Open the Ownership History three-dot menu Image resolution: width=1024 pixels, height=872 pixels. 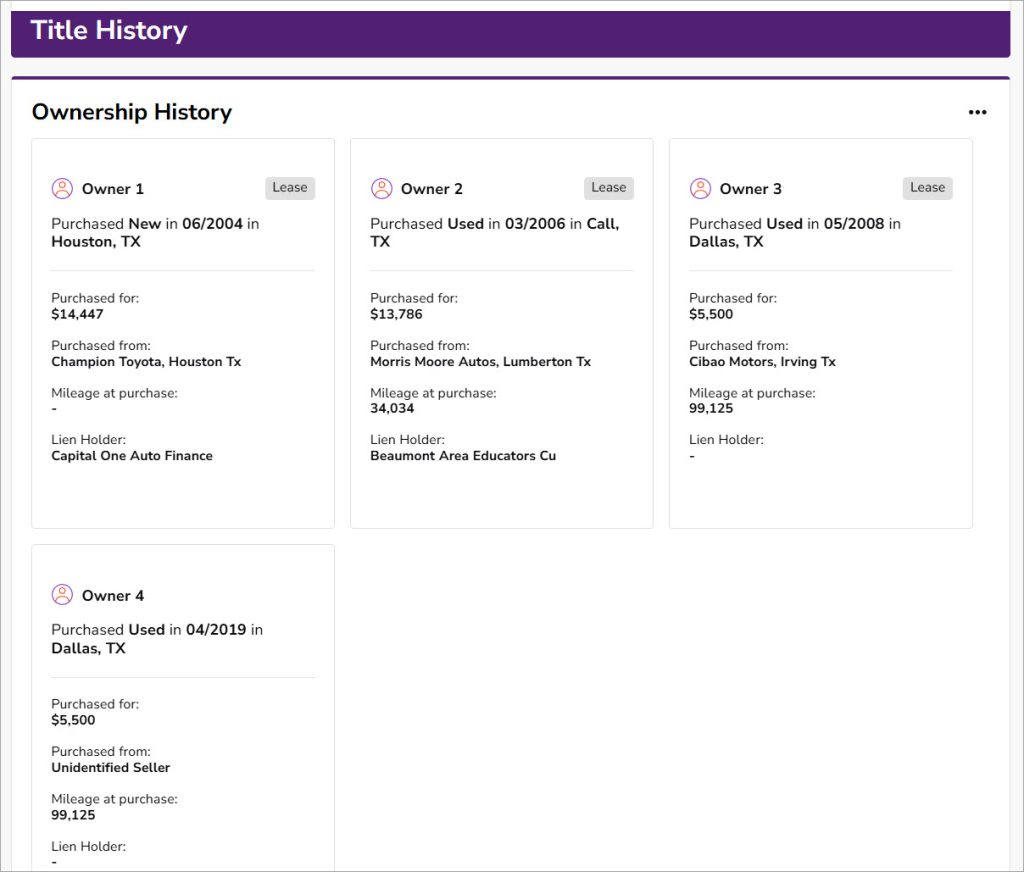[977, 112]
